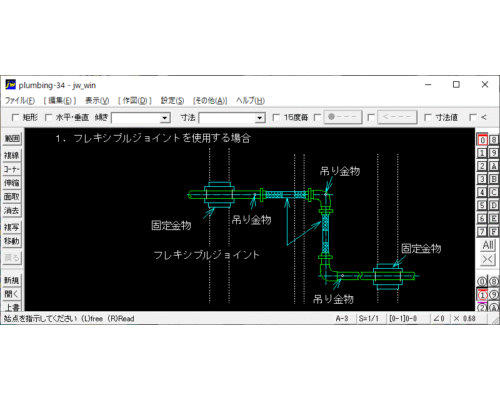This screenshot has width=500, height=400.
Task: Open the 表示(V) menu
Action: (97, 100)
